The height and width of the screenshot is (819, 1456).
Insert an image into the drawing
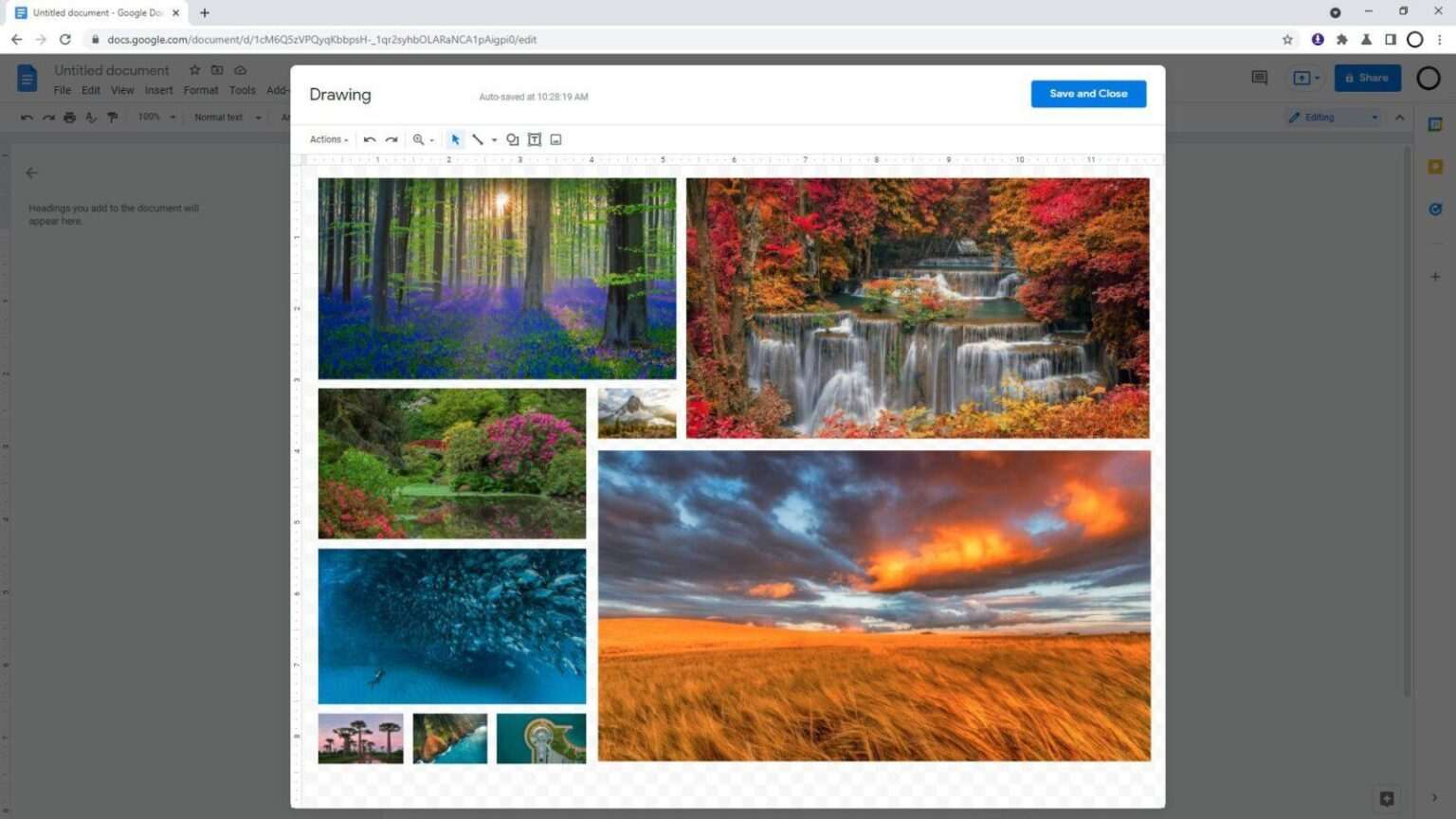coord(555,139)
